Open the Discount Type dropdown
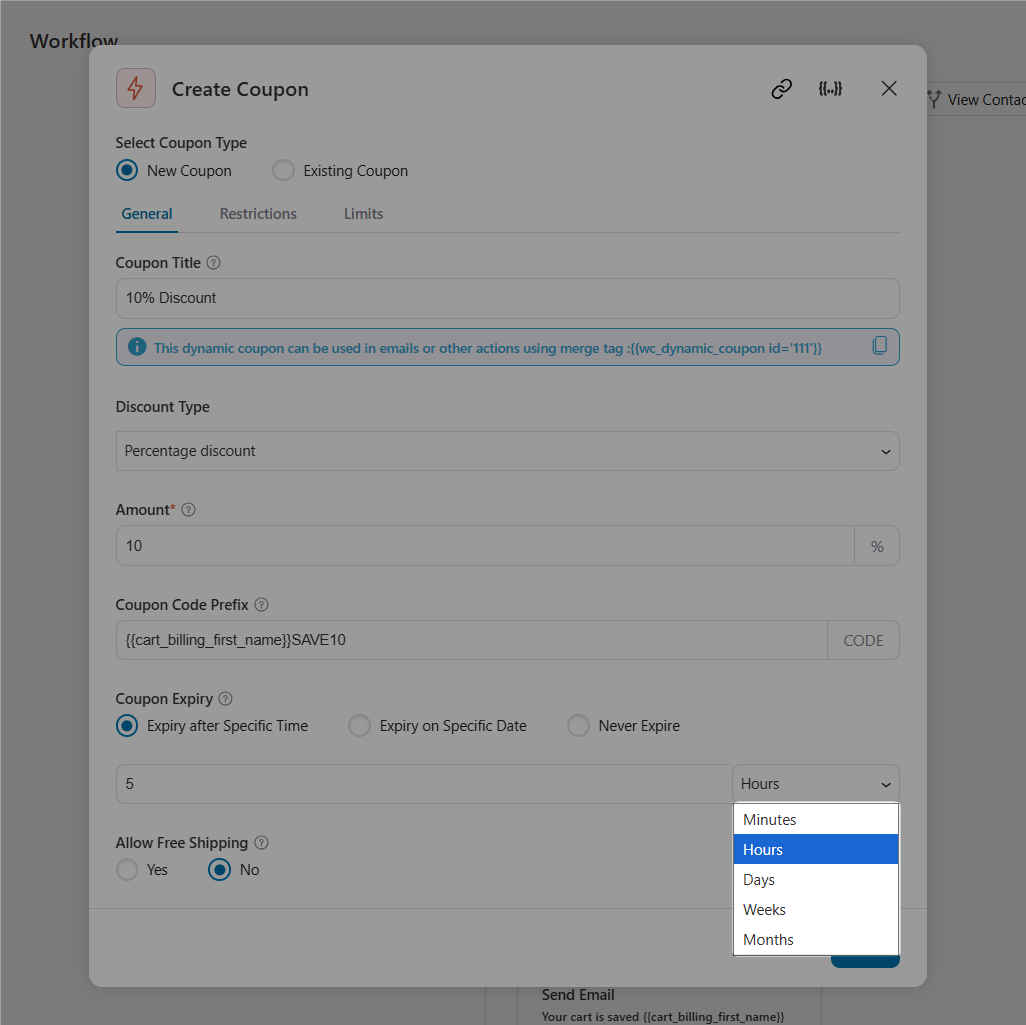 coord(507,451)
